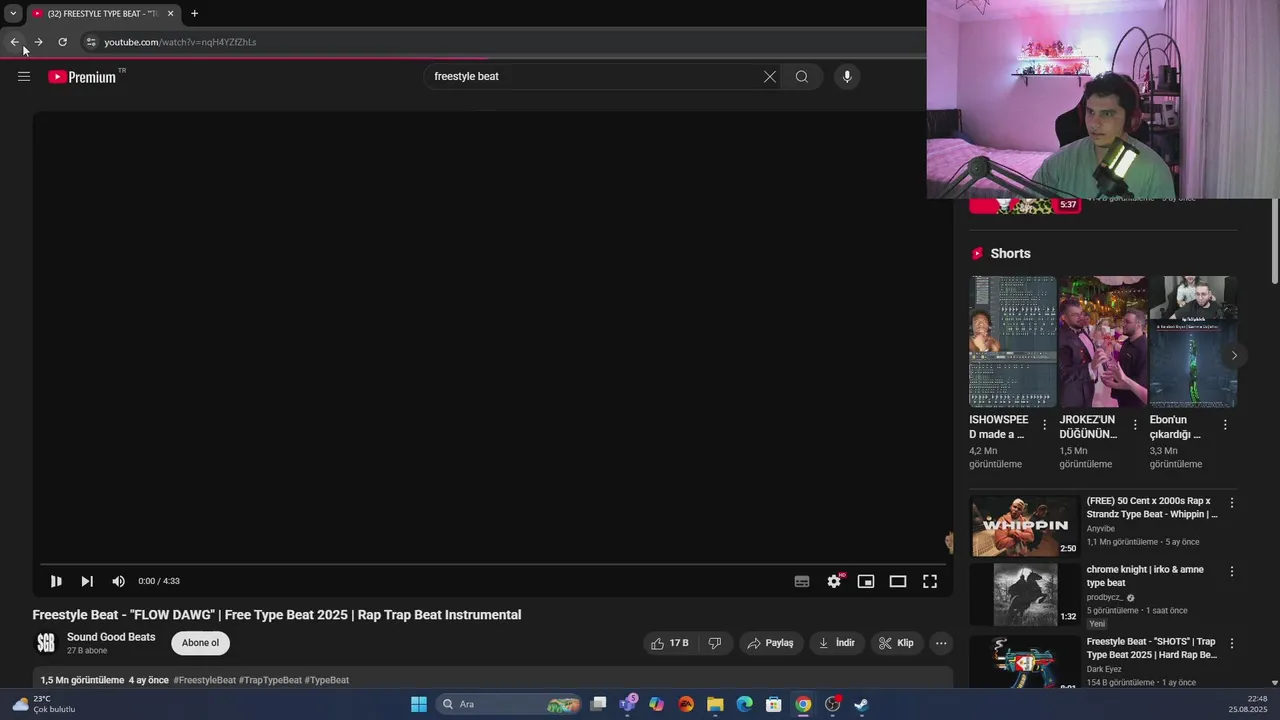Download video with İndir button
The image size is (1280, 720).
pyautogui.click(x=837, y=643)
